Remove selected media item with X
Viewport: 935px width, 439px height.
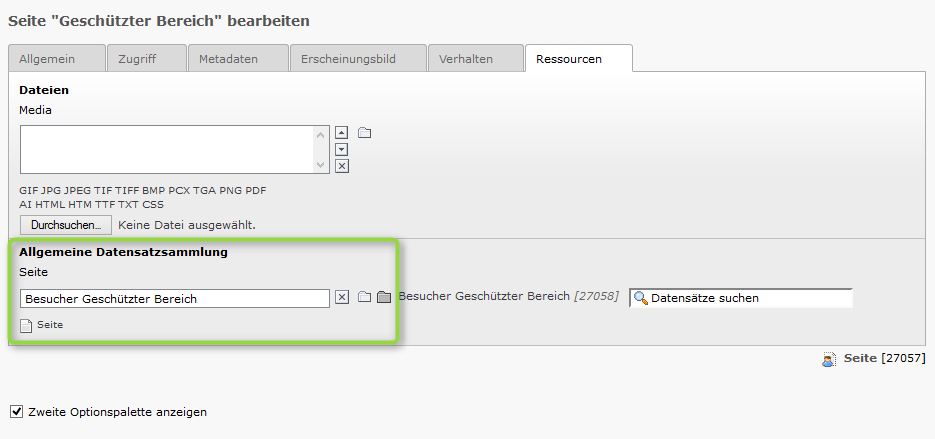[341, 166]
